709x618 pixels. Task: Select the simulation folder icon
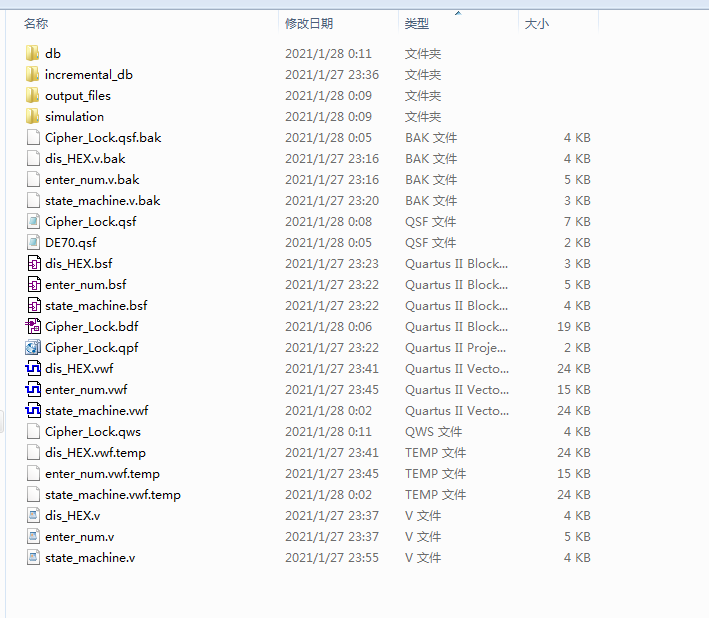tap(33, 117)
